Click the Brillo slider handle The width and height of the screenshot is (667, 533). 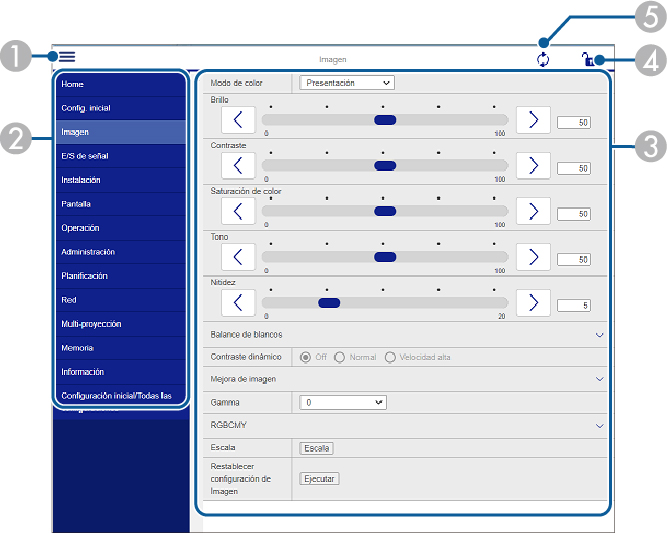(x=384, y=119)
